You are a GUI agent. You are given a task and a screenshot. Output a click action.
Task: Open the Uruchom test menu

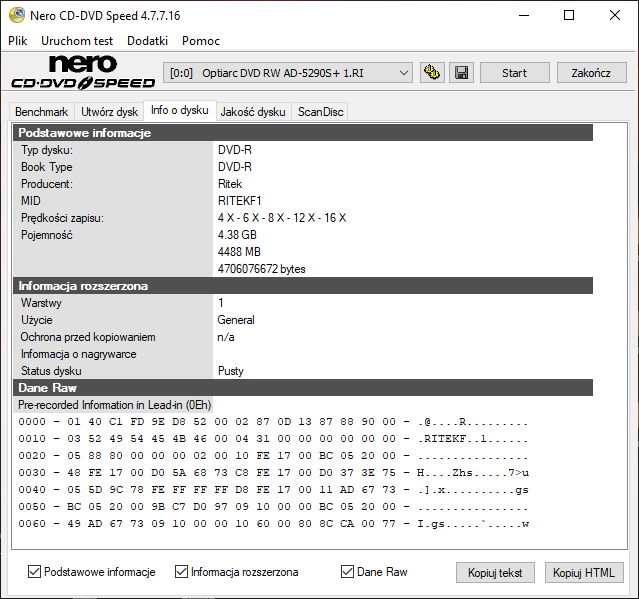click(x=77, y=41)
